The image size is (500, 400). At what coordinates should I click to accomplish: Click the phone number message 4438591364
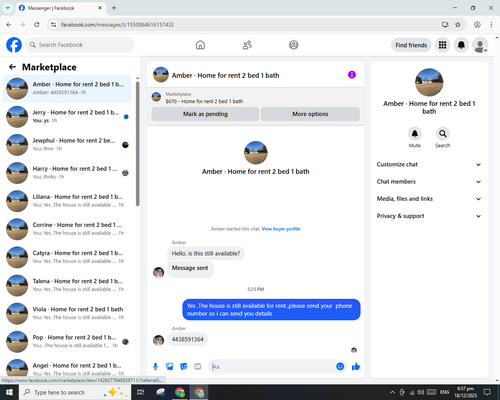coord(188,339)
